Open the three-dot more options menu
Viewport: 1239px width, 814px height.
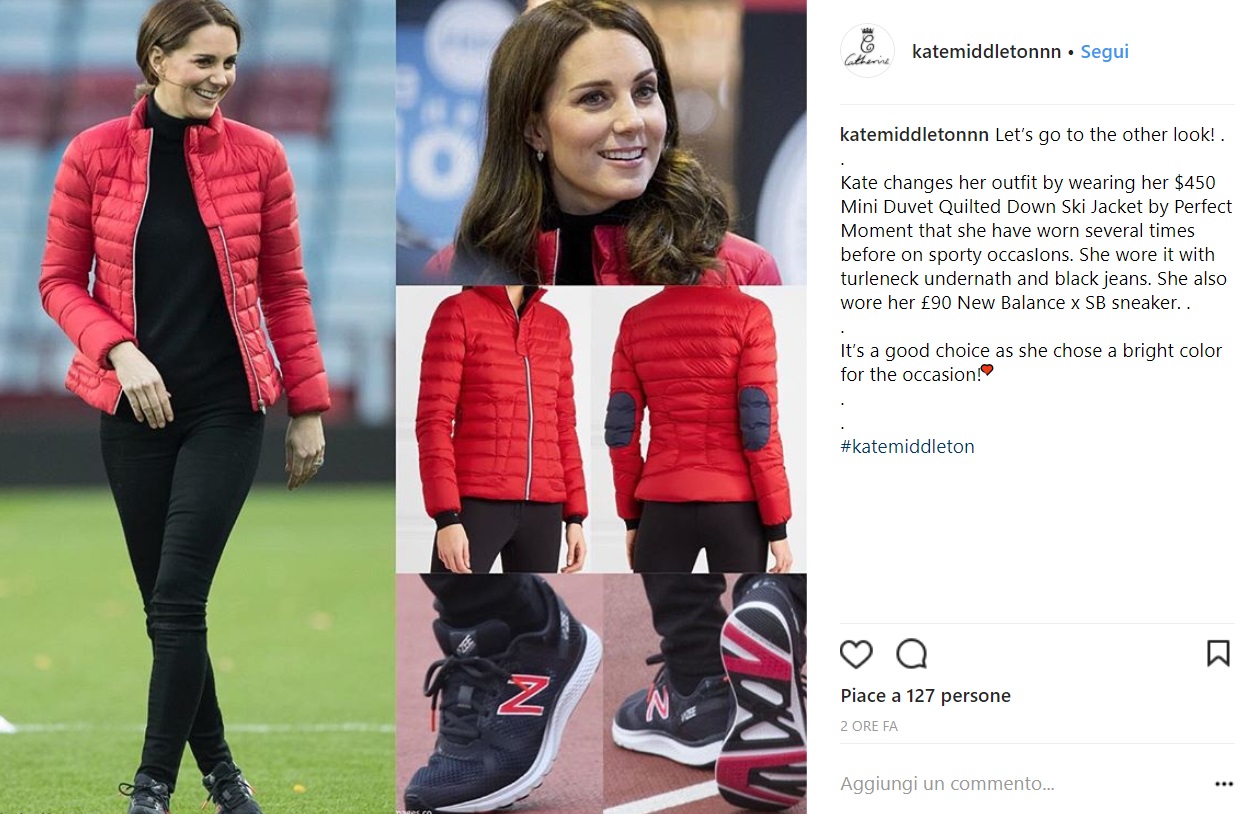(x=1223, y=785)
